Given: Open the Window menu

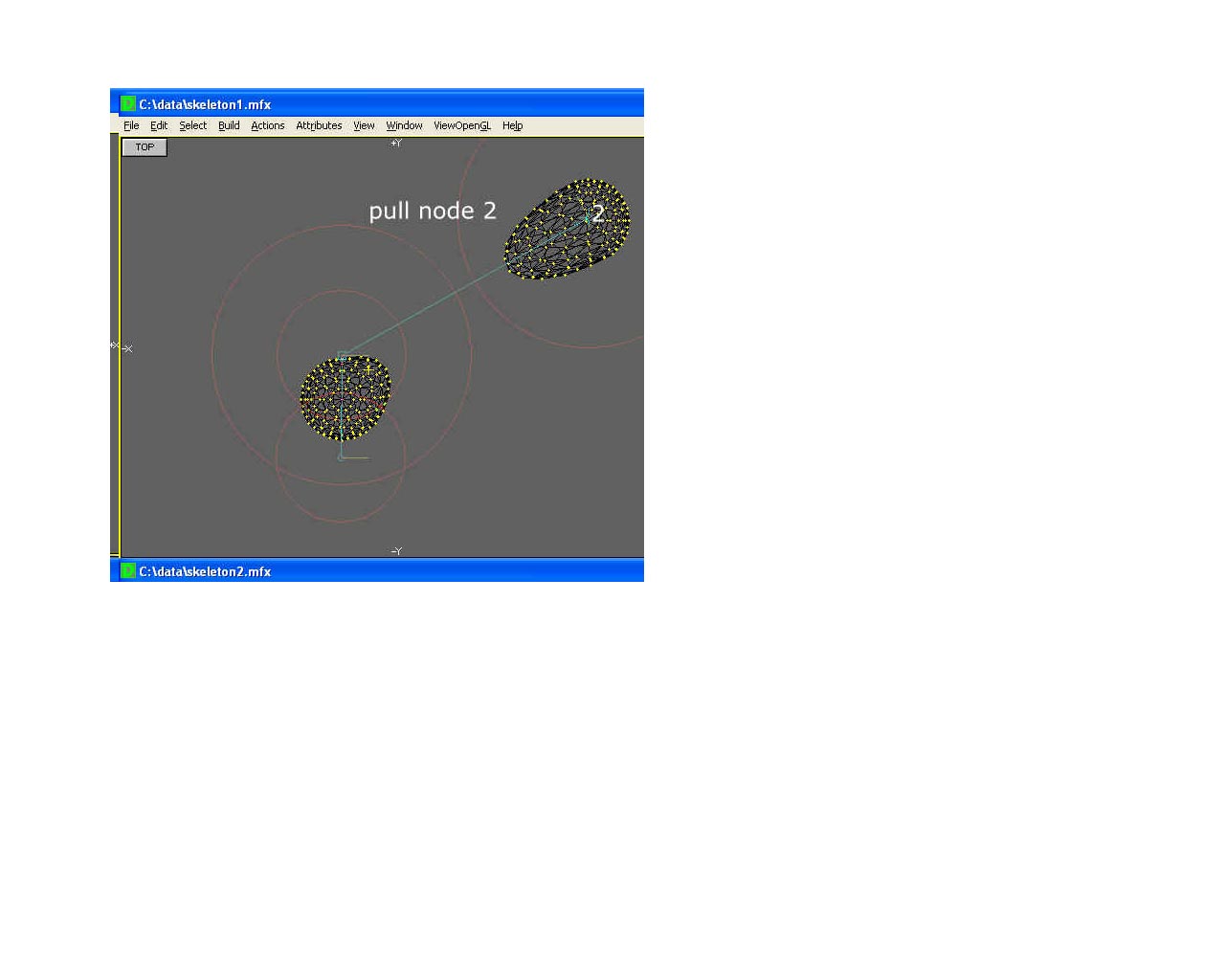Looking at the screenshot, I should (404, 125).
